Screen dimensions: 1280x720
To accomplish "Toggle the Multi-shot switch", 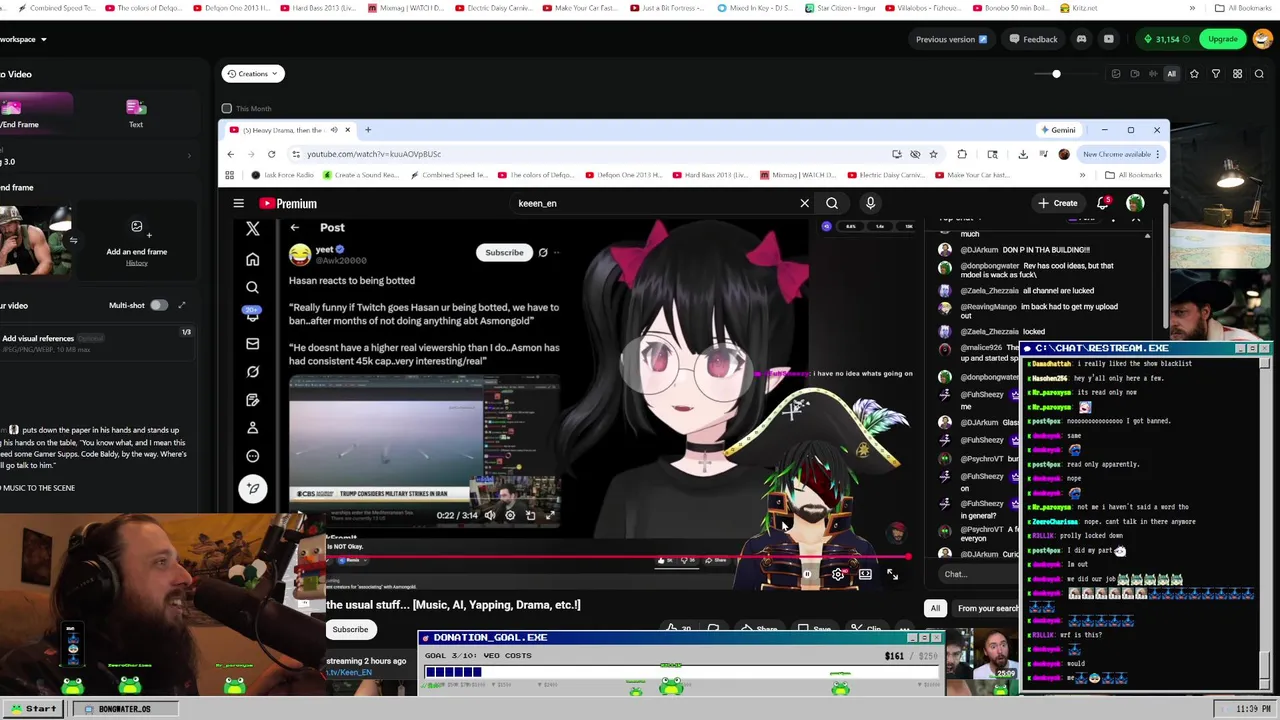I will tap(159, 305).
